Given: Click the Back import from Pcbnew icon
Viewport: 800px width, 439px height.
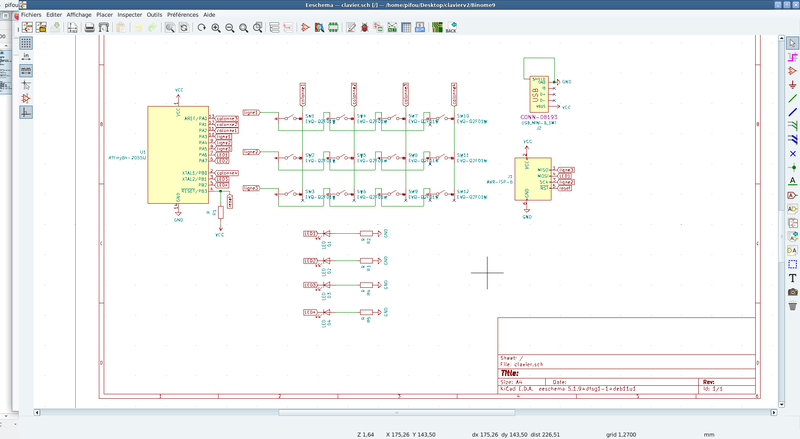Looking at the screenshot, I should [x=451, y=28].
